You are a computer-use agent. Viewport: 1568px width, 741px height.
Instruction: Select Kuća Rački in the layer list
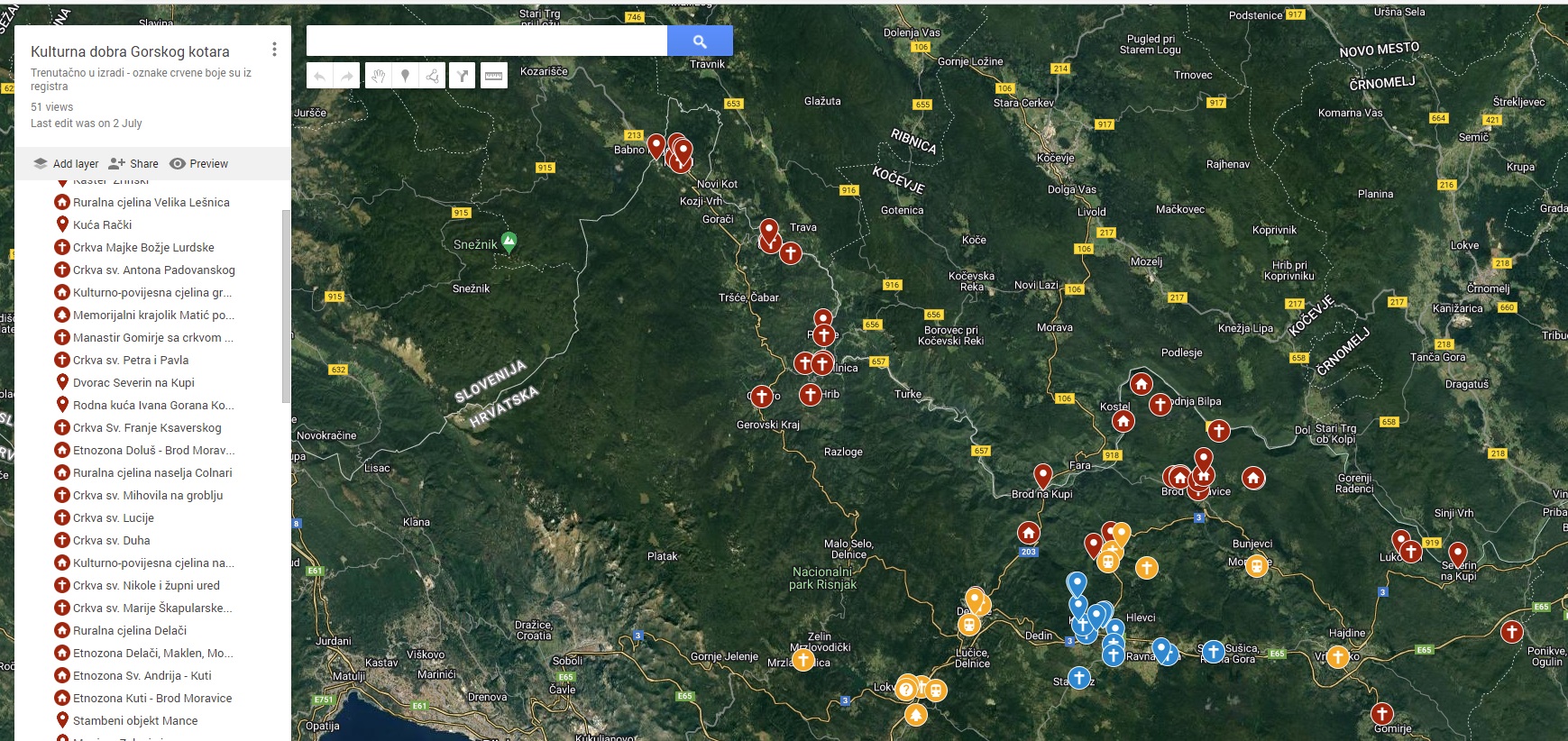coord(102,224)
